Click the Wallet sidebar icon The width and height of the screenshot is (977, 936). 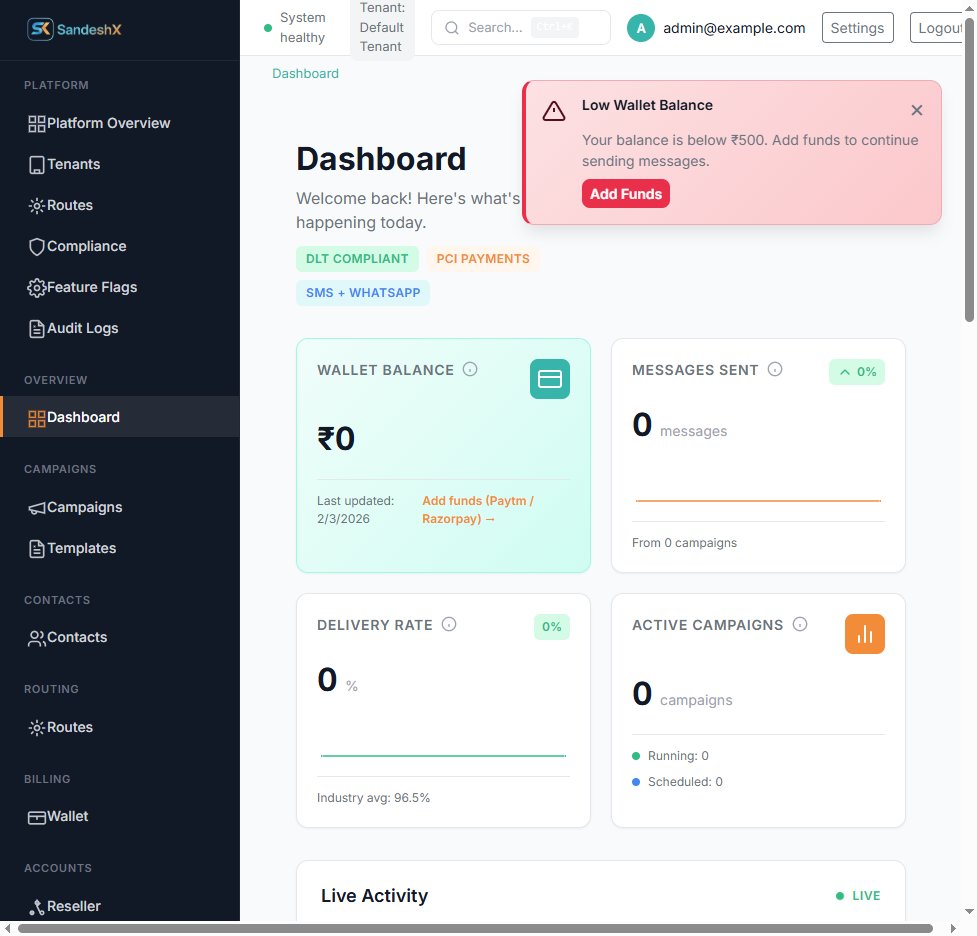pos(37,817)
